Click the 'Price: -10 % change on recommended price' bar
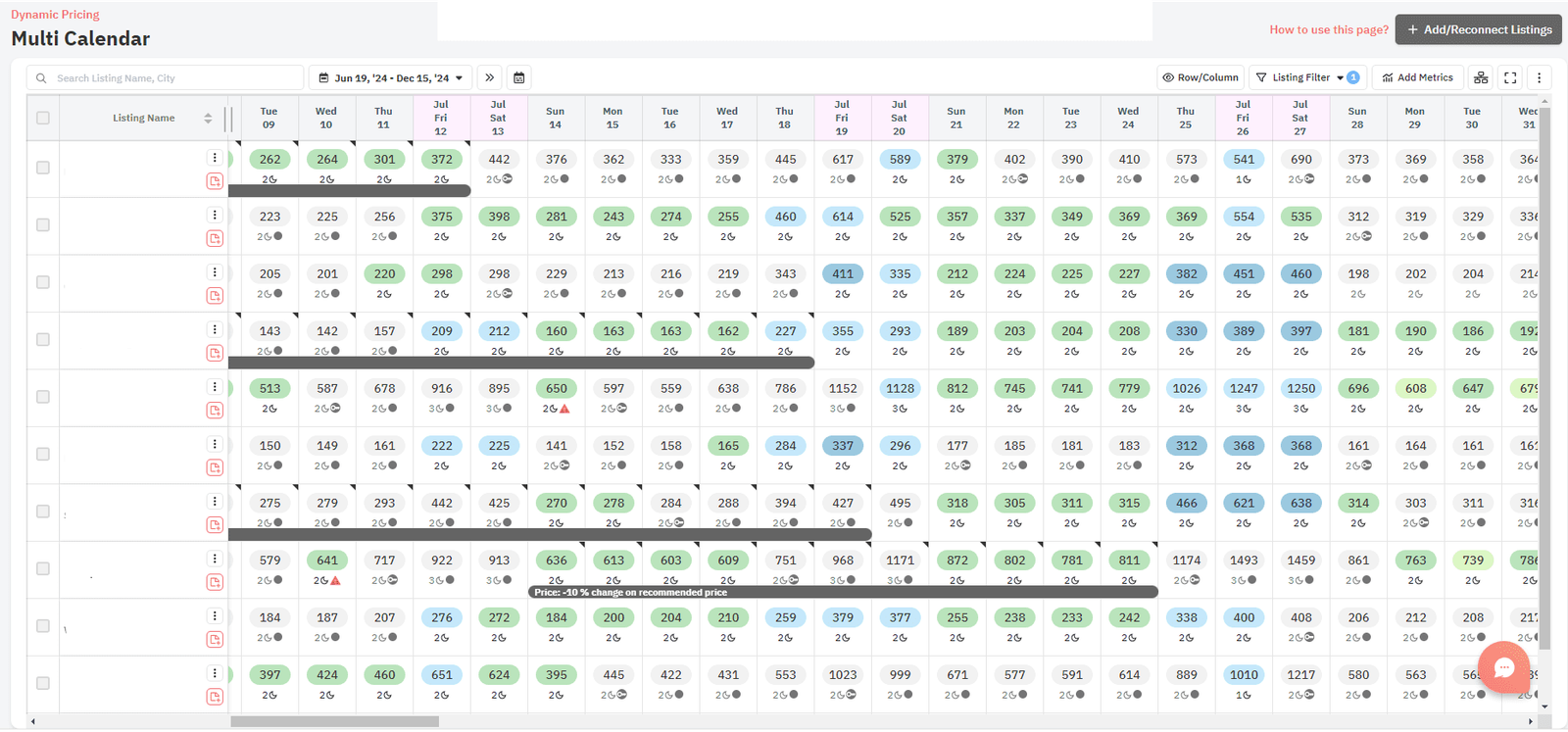Viewport: 1568px width, 732px height. (x=844, y=592)
